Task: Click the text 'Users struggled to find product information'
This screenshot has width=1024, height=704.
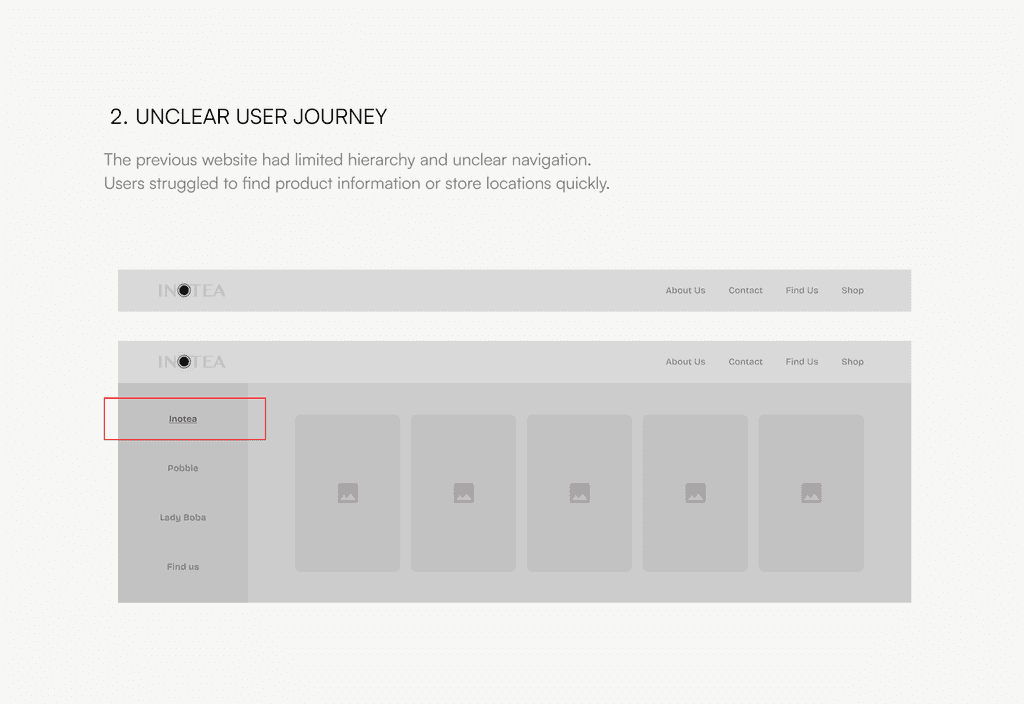Action: 263,184
